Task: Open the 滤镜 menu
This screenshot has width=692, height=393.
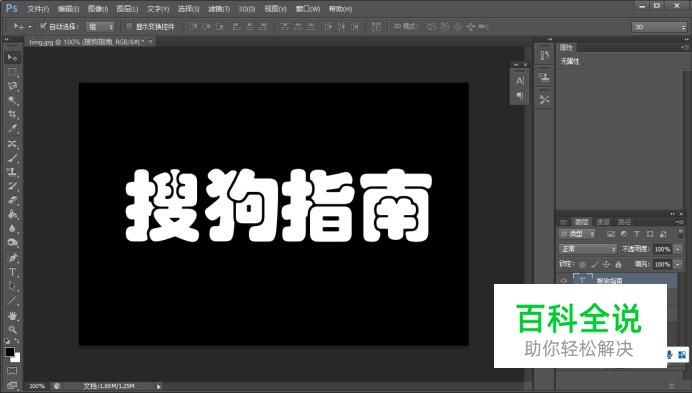Action: tap(219, 9)
